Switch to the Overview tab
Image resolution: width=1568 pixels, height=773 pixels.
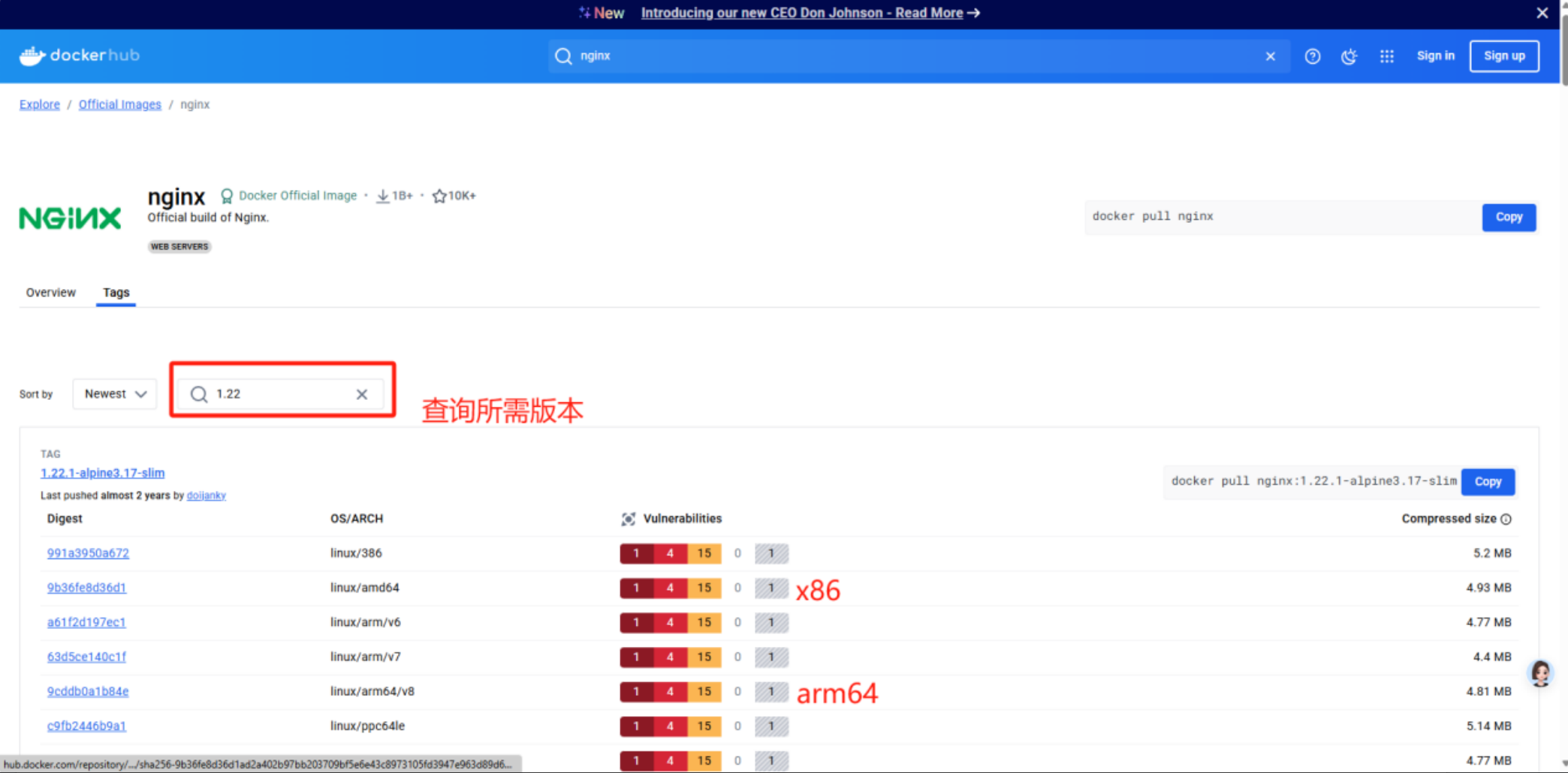tap(51, 293)
